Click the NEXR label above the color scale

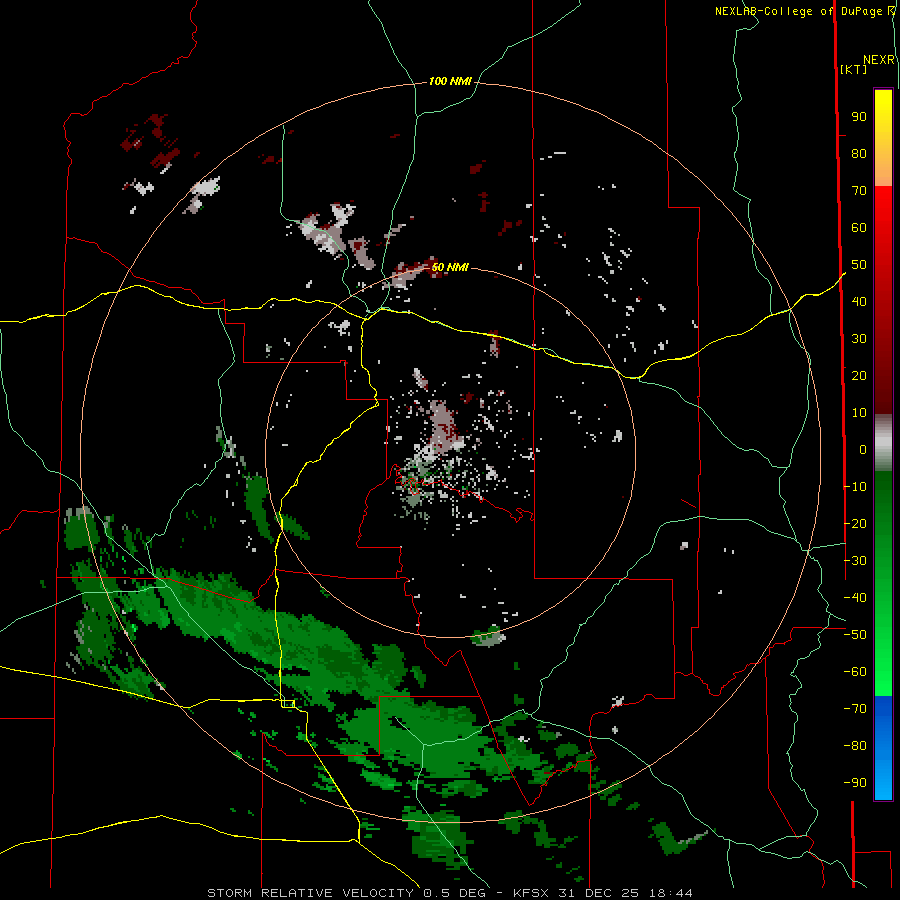[879, 60]
